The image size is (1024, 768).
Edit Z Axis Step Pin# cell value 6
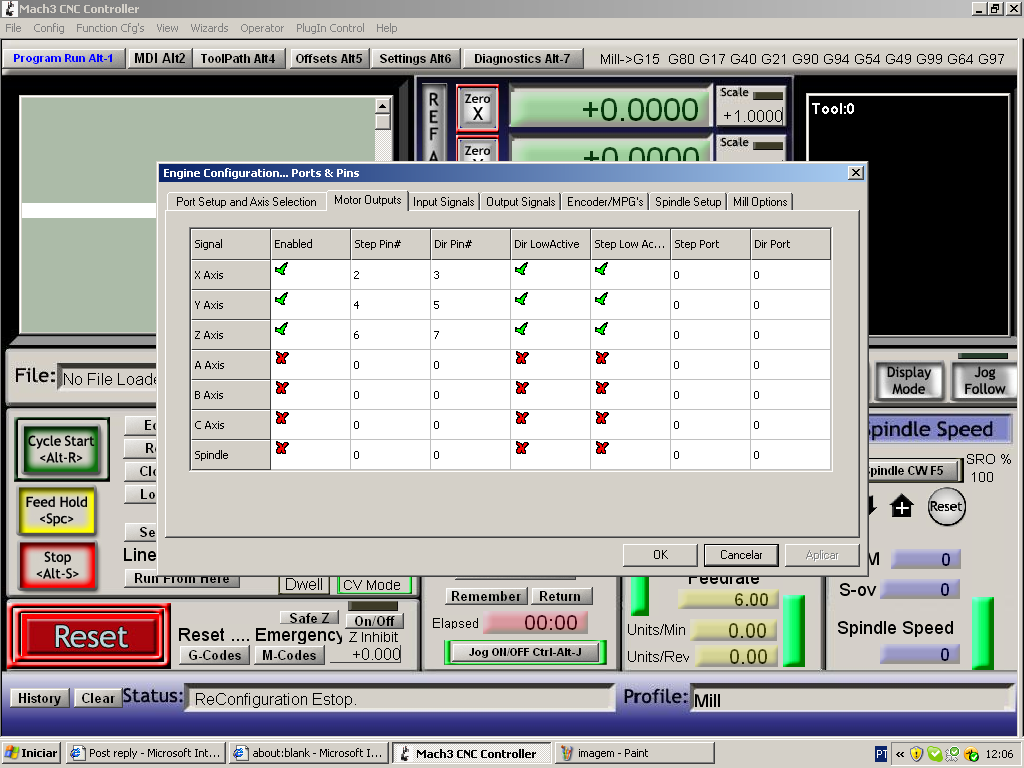(390, 335)
